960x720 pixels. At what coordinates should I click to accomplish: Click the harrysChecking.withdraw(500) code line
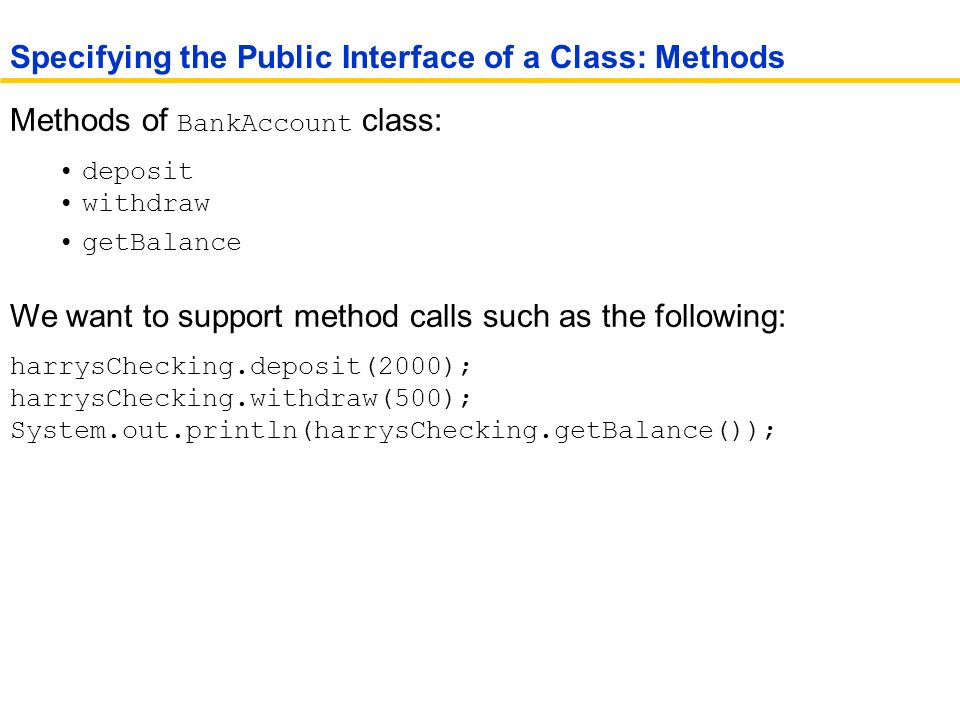click(x=241, y=399)
